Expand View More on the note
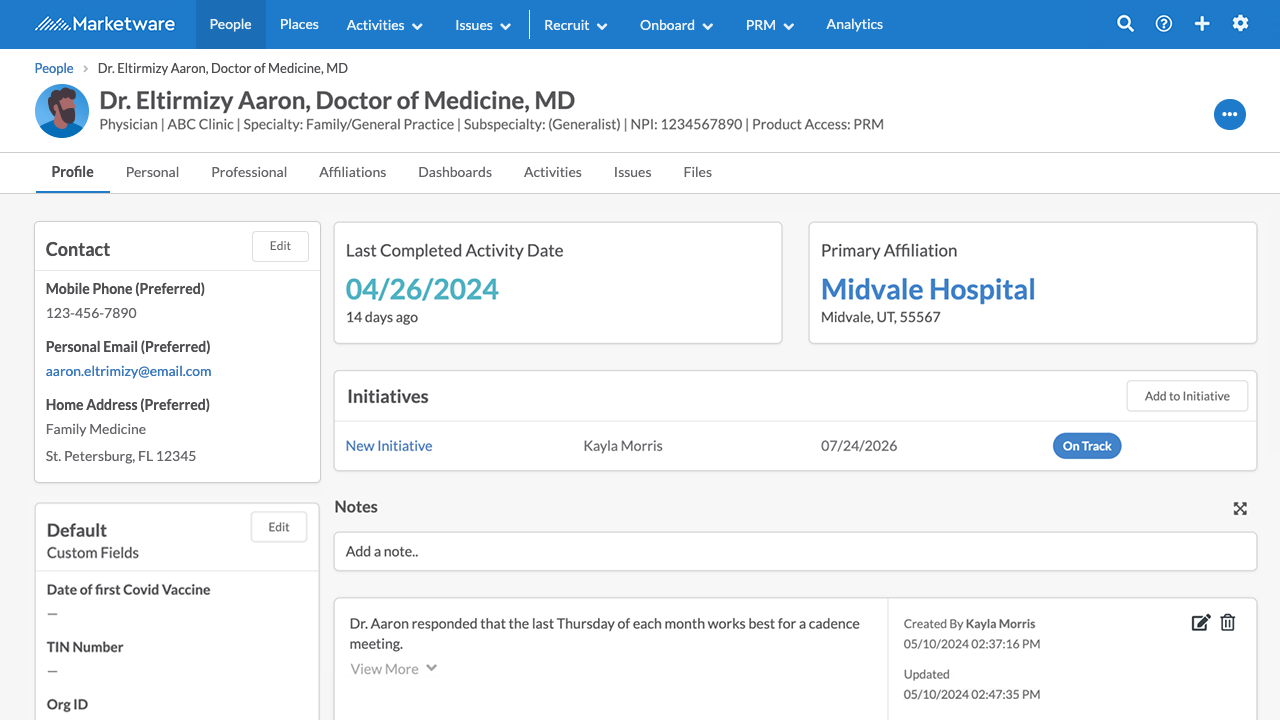The width and height of the screenshot is (1280, 720). (x=393, y=669)
